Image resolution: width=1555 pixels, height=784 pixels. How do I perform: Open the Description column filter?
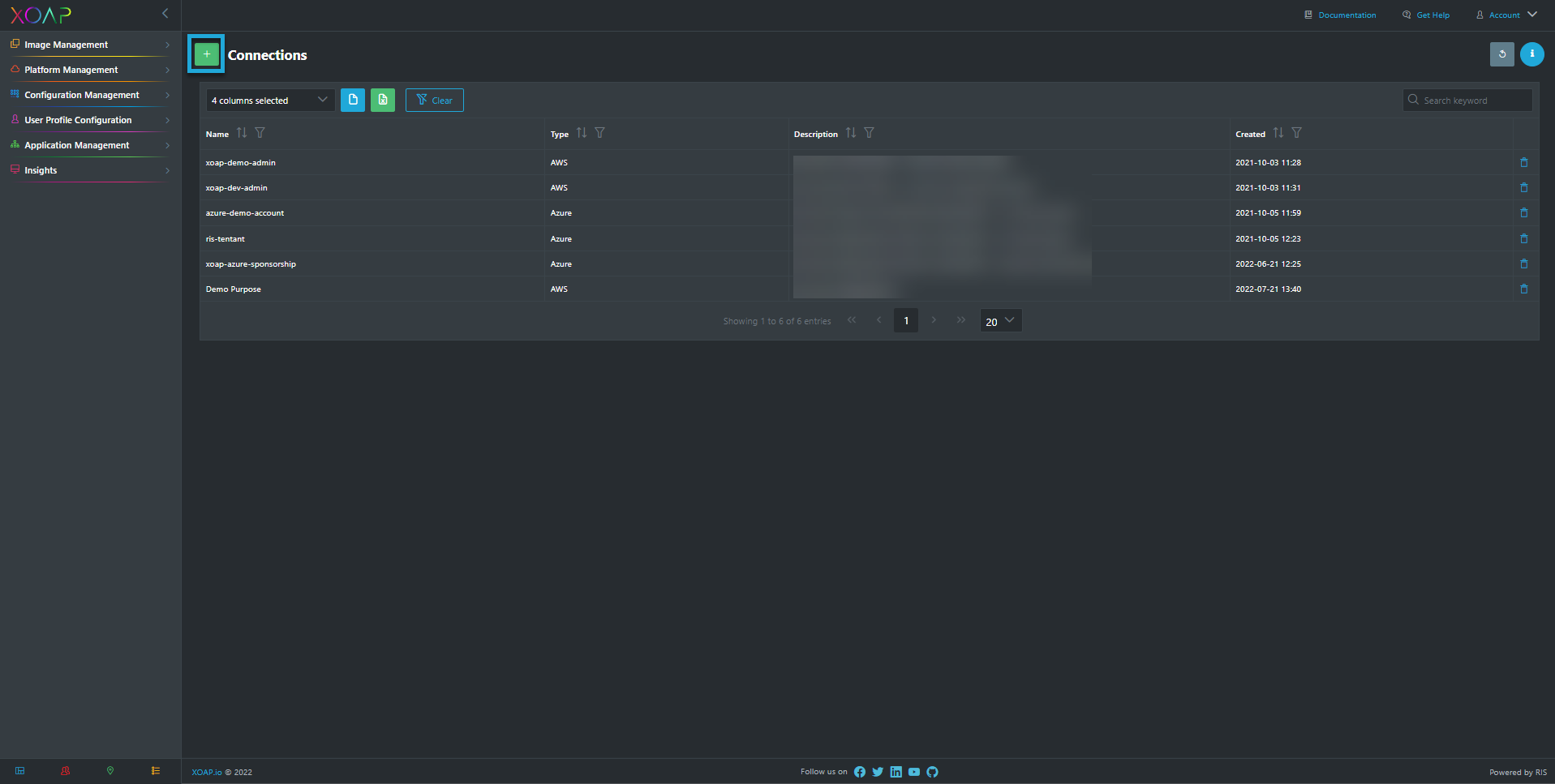(869, 133)
